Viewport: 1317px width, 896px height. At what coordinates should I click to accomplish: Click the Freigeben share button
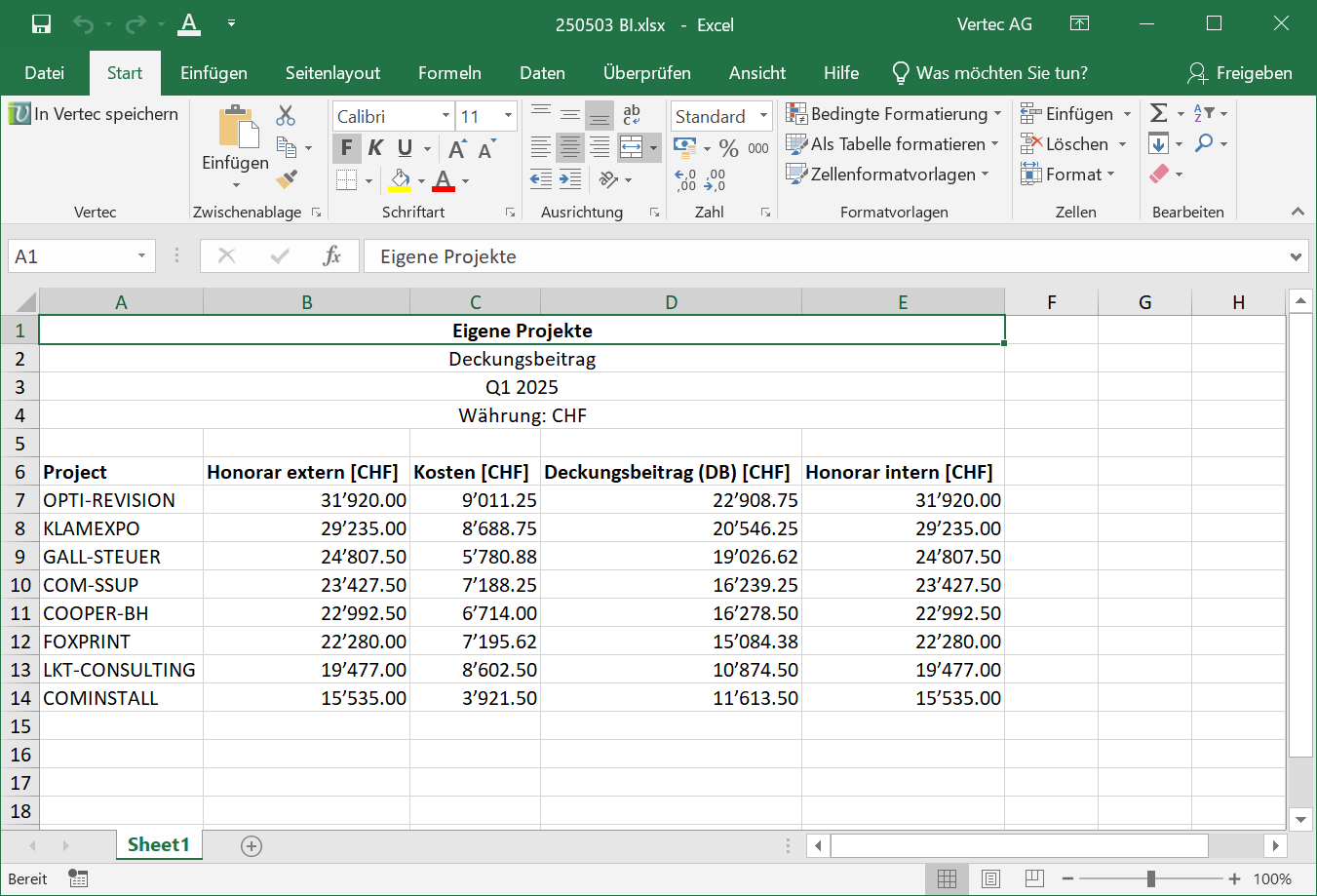pos(1240,73)
